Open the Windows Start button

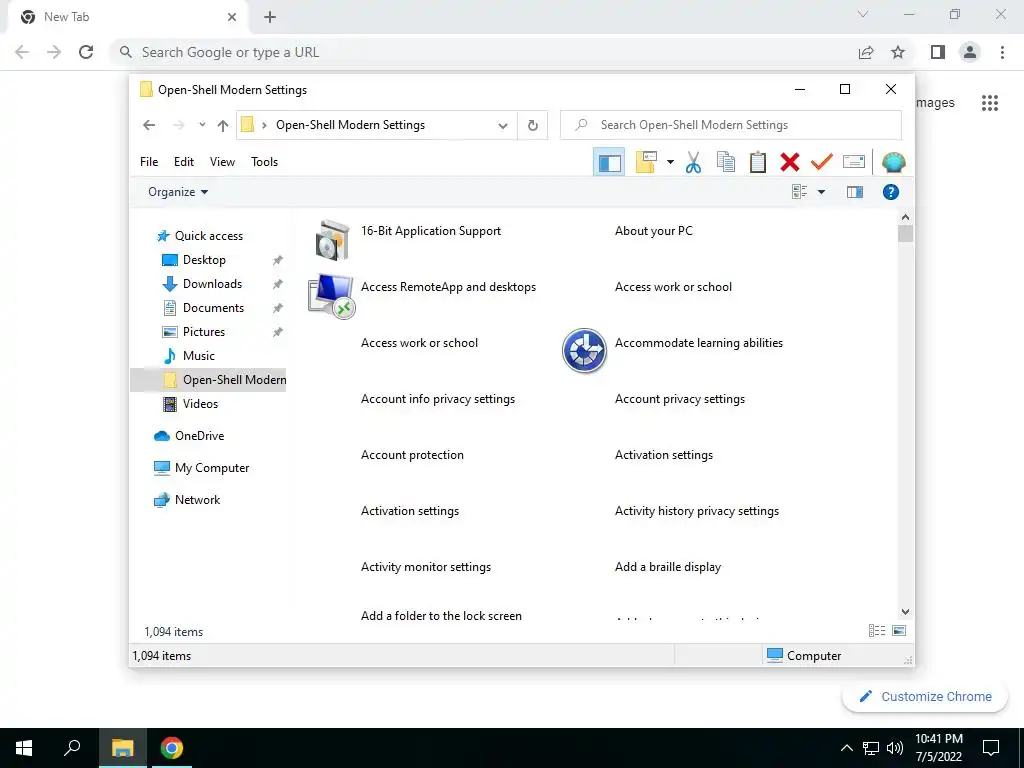24,748
